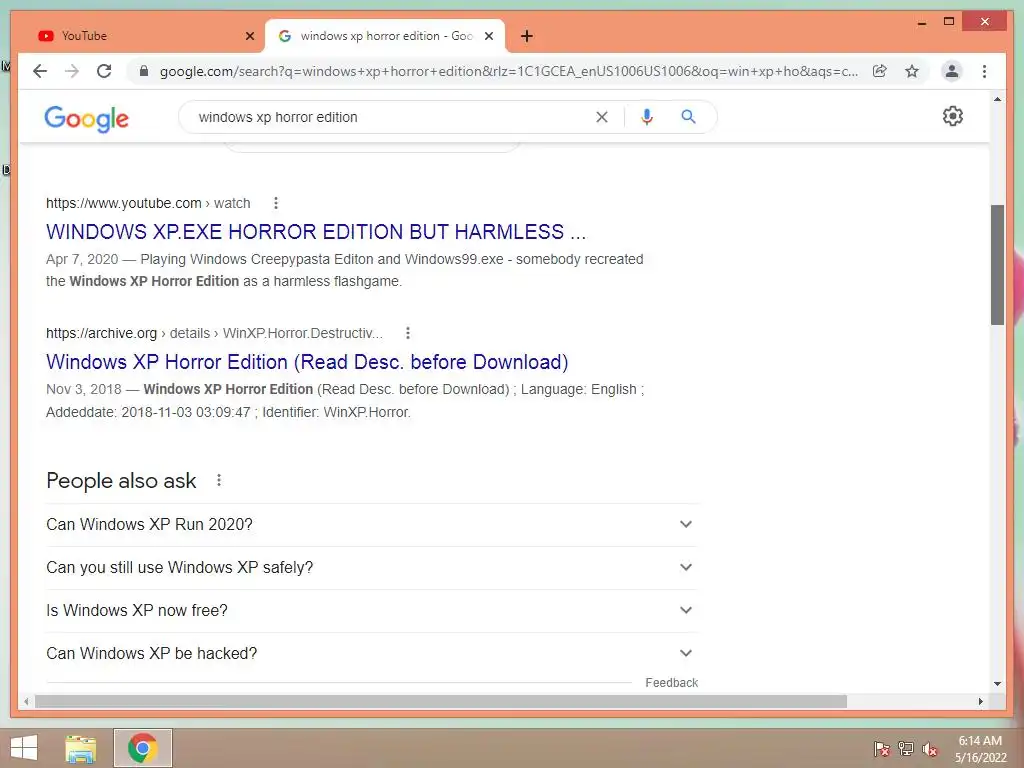Clear the search box with X
Screen dimensions: 1024x768
pos(601,117)
